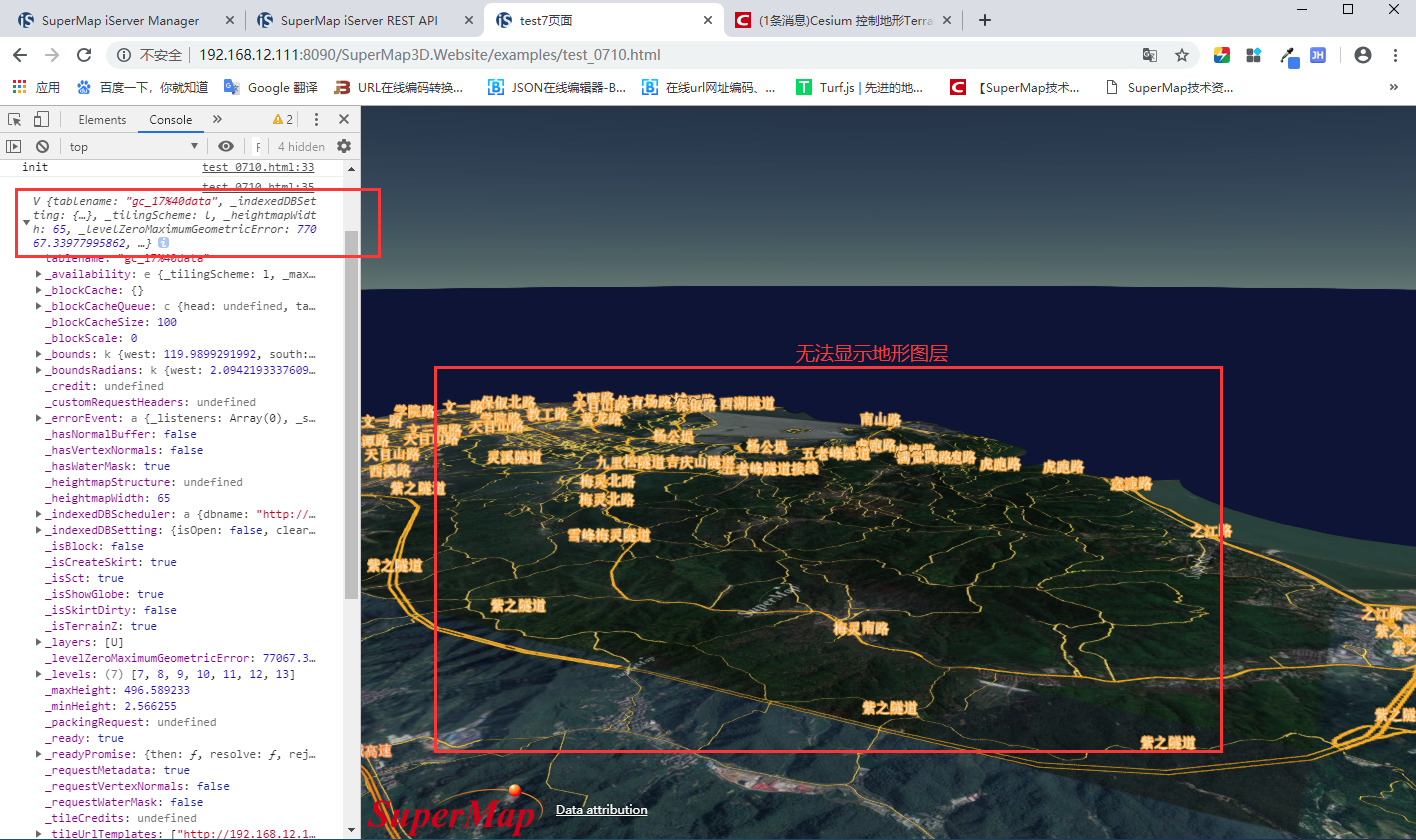Screen dimensions: 1416x840
Task: Click the browser forward arrow
Action: click(x=53, y=55)
